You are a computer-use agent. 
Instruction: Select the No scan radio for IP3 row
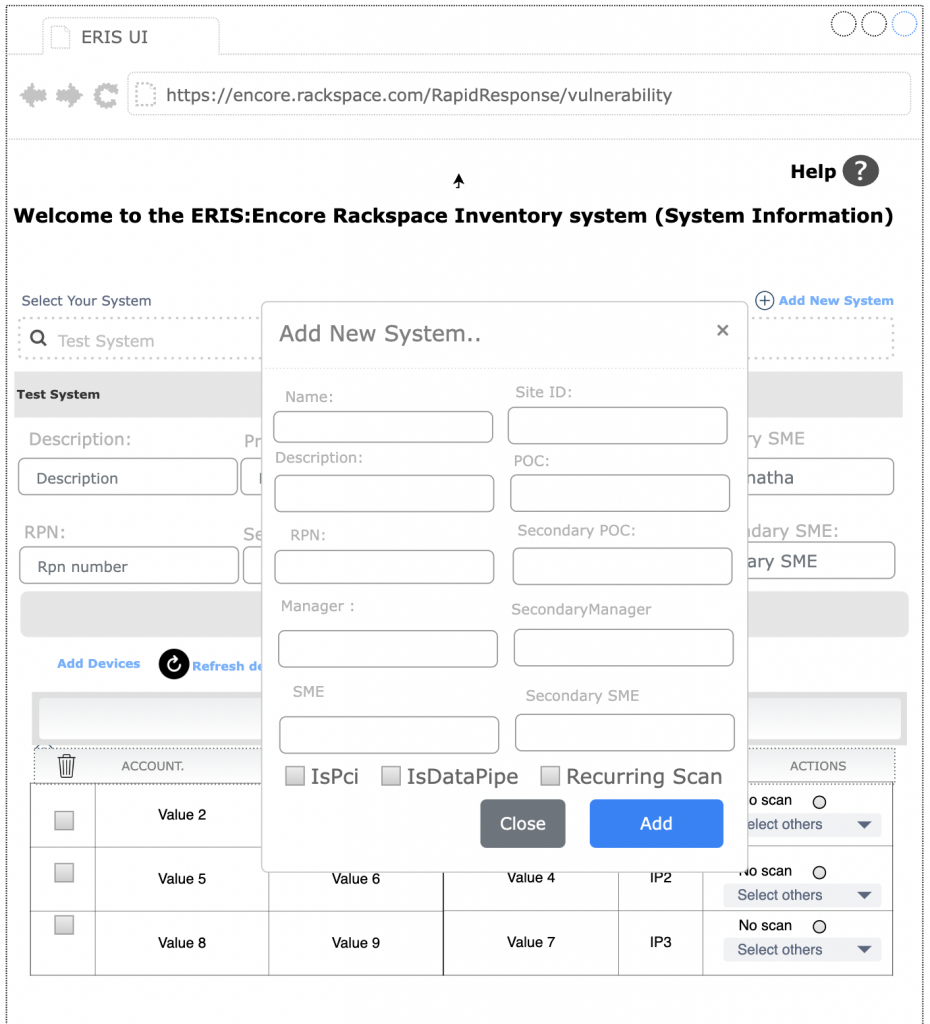[819, 927]
